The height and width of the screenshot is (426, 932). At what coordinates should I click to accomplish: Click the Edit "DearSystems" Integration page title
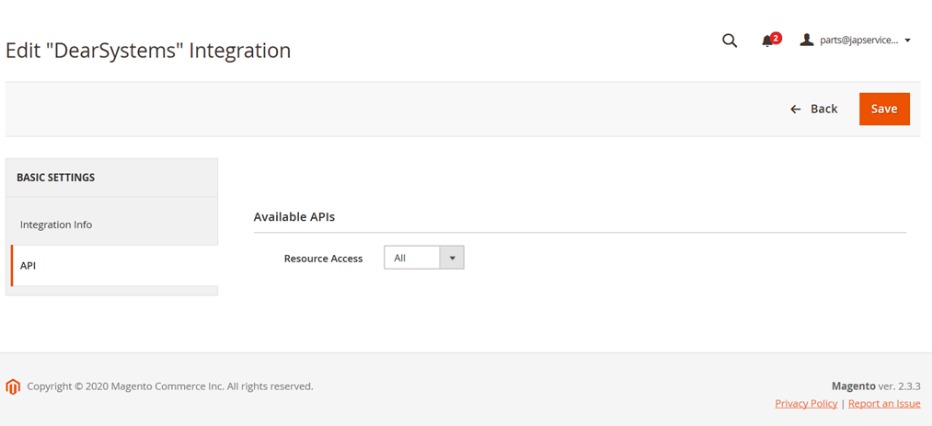(148, 50)
